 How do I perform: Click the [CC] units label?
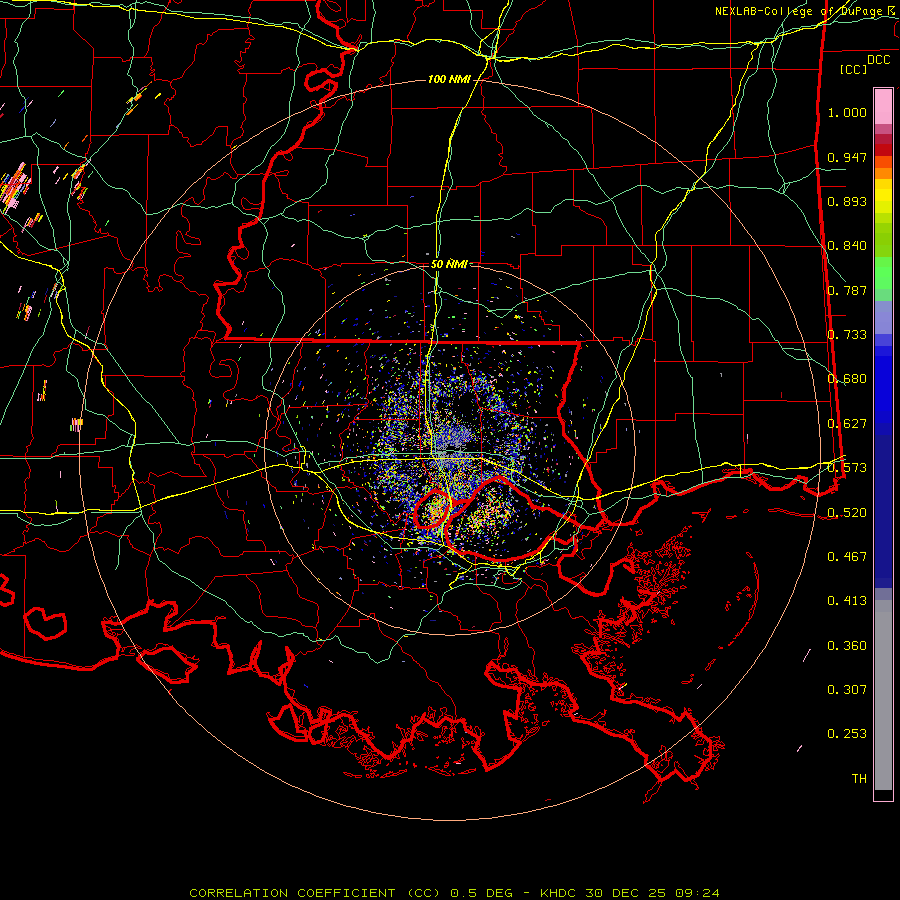pos(854,69)
